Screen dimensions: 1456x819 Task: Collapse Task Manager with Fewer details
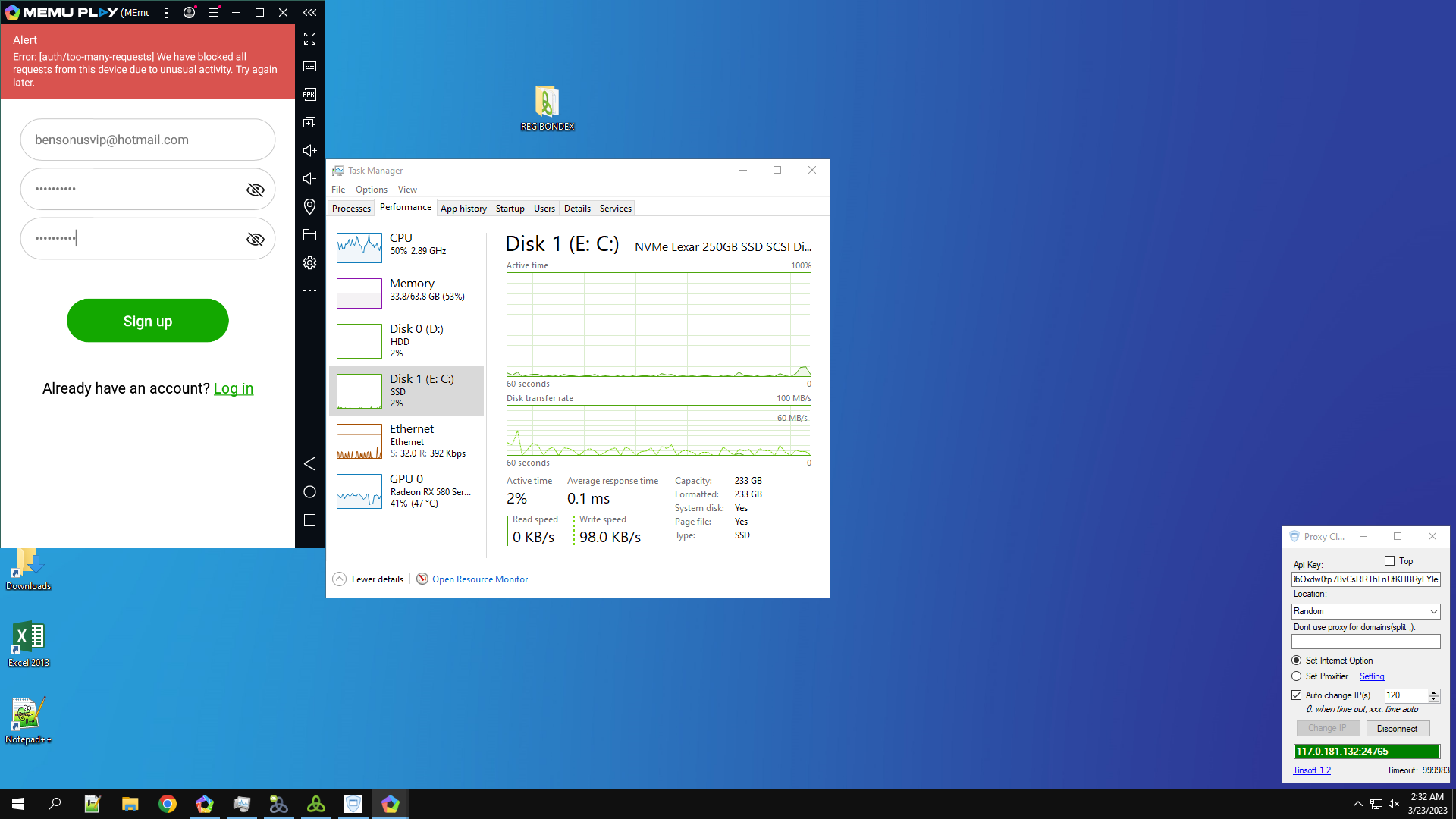point(369,579)
